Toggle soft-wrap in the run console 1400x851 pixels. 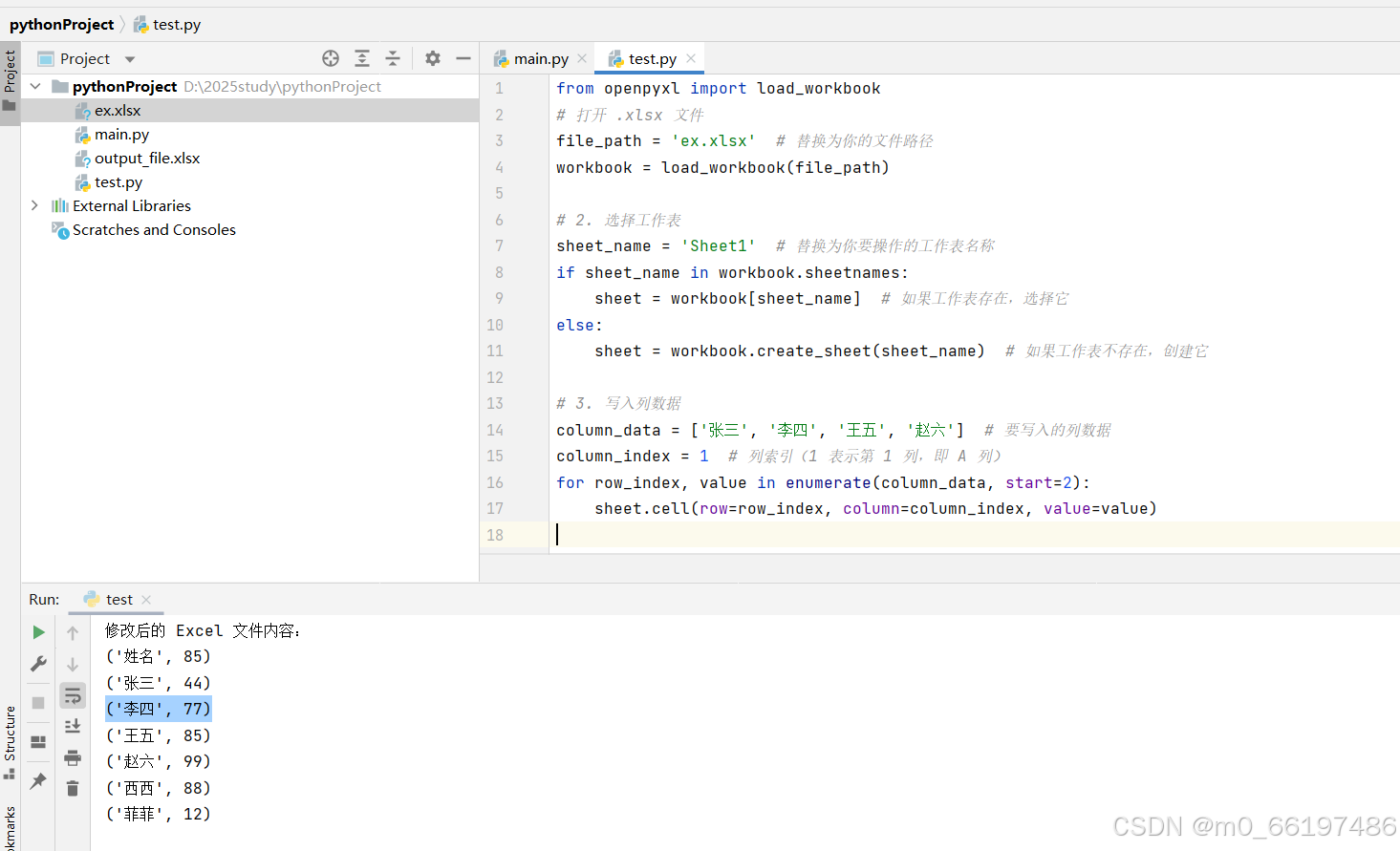73,695
